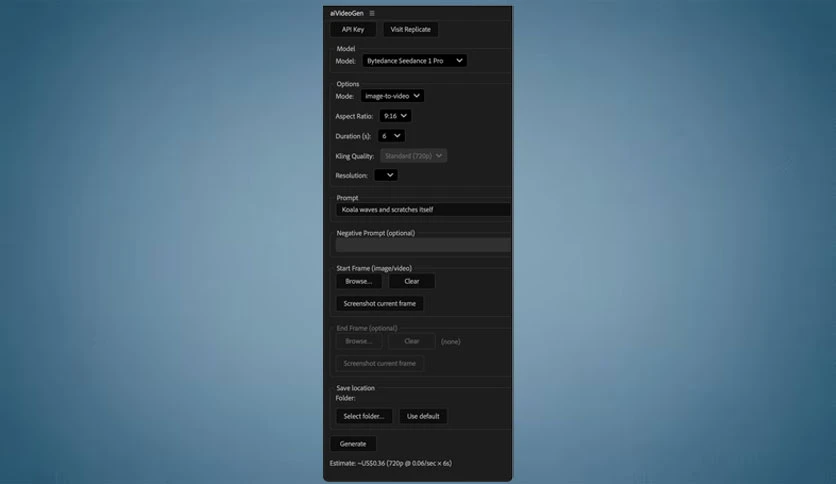Browse for a Start Frame file
The image size is (836, 484).
358,281
